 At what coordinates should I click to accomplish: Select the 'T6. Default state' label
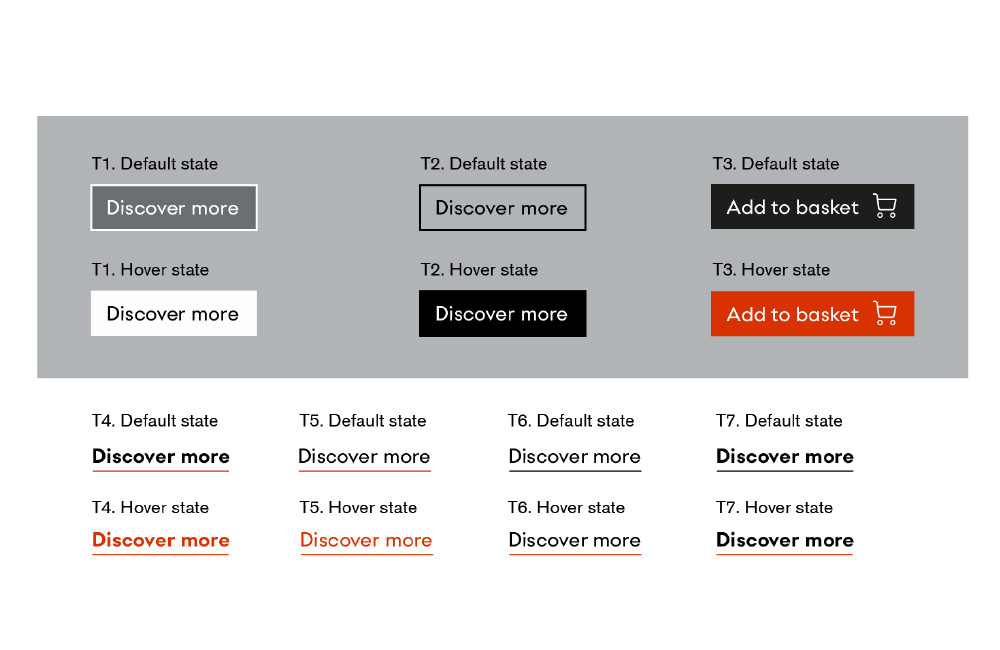[571, 421]
